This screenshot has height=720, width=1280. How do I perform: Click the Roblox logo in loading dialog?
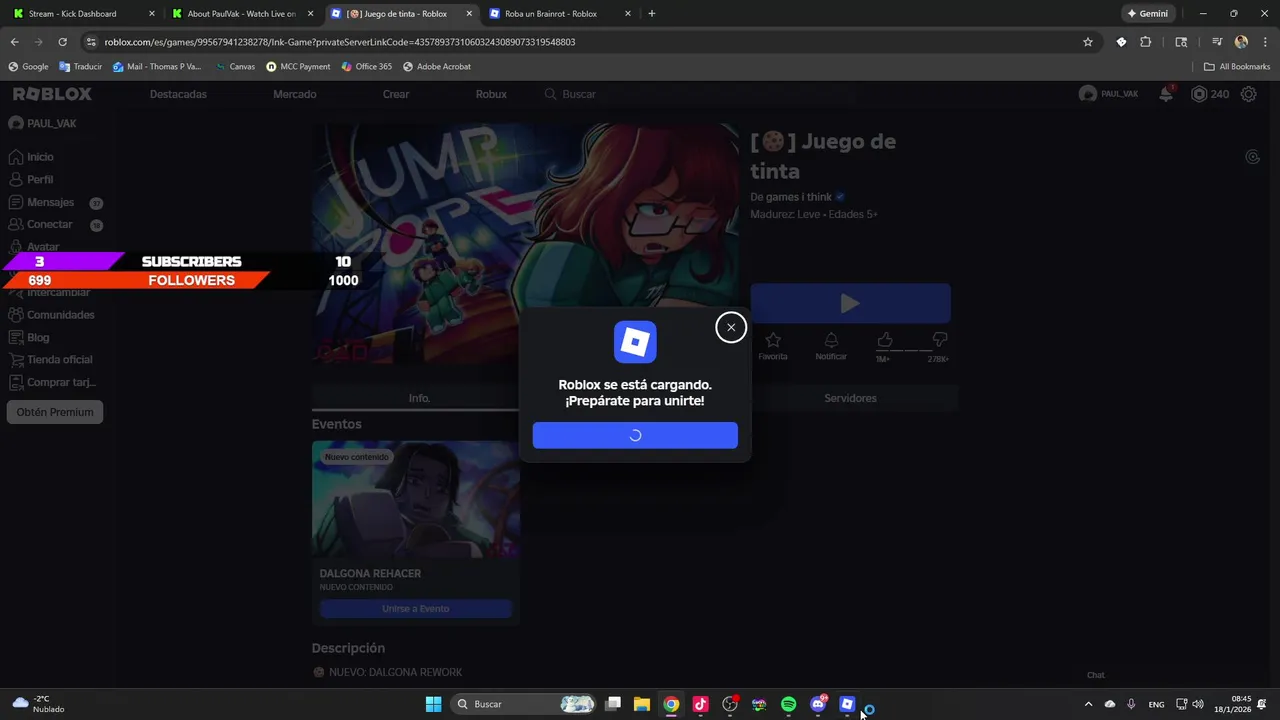(635, 342)
